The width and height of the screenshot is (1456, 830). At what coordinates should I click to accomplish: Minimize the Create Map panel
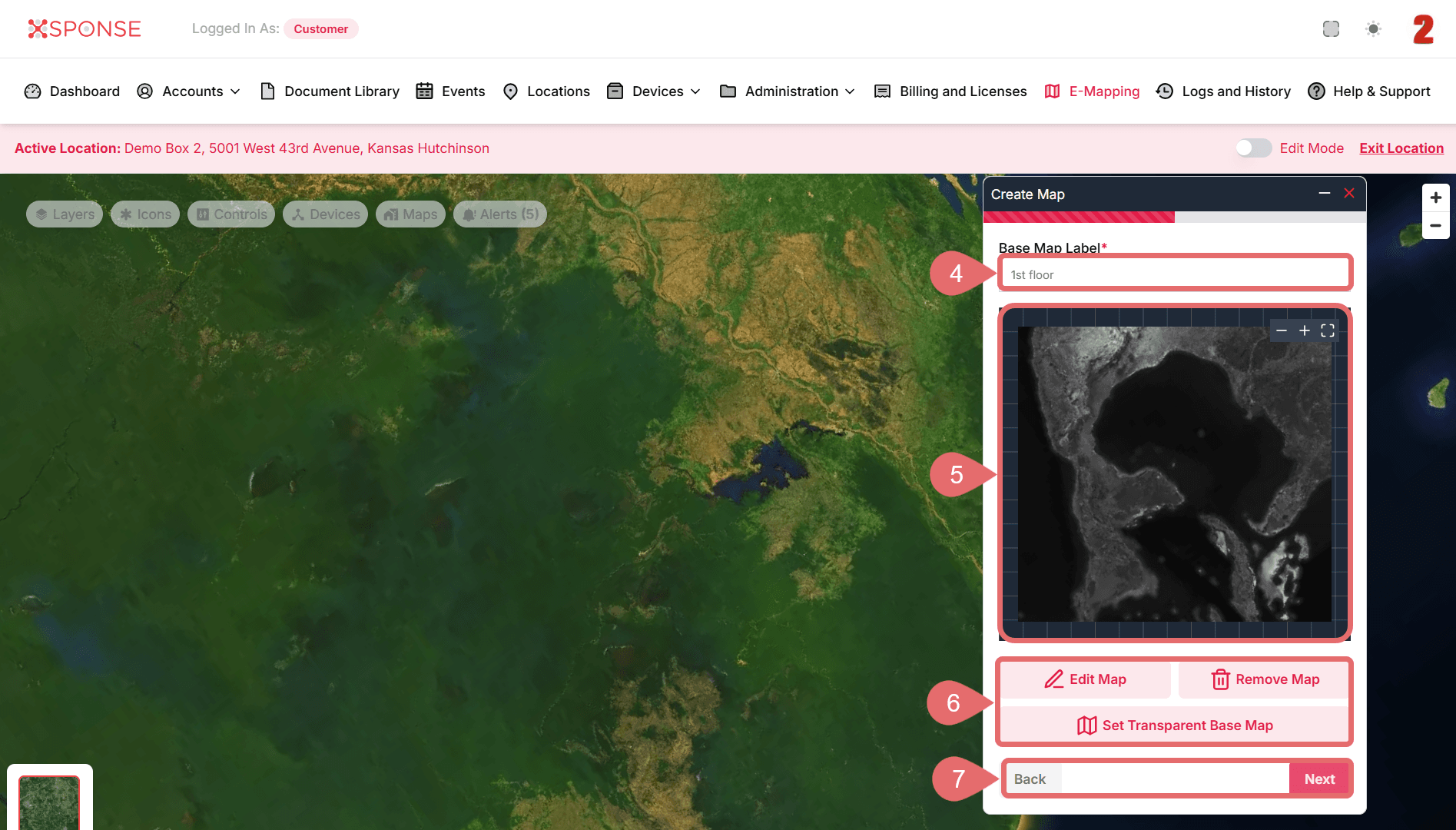pos(1325,194)
